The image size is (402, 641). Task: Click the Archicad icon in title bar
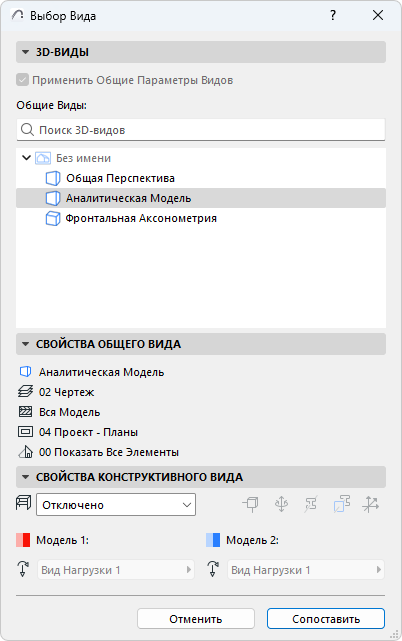(x=18, y=16)
